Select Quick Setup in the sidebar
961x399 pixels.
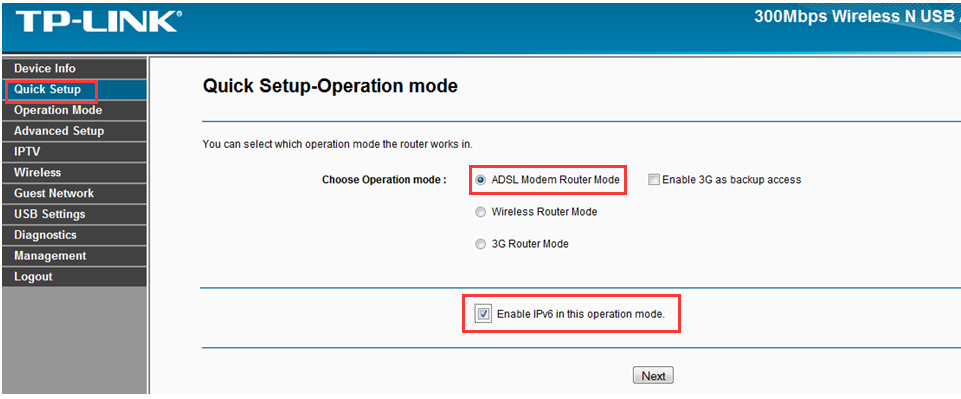(74, 89)
